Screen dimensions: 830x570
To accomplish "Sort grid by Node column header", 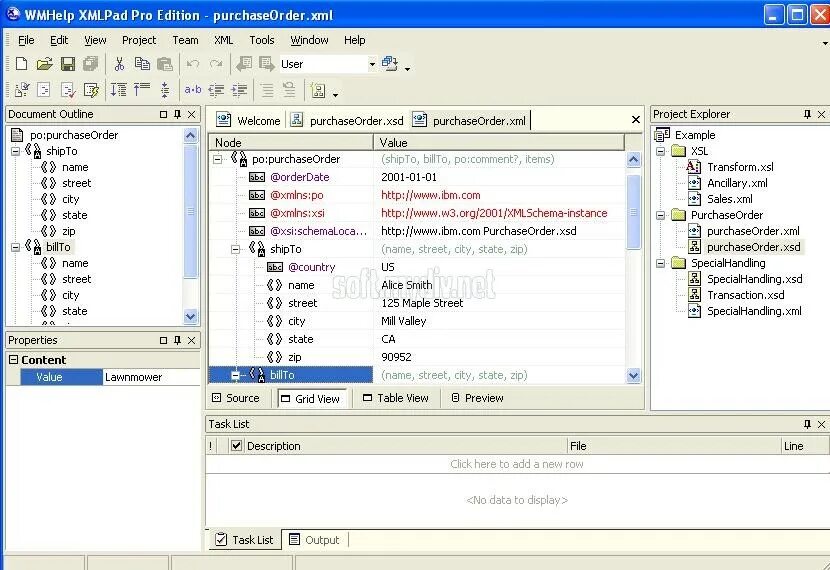I will [x=291, y=142].
